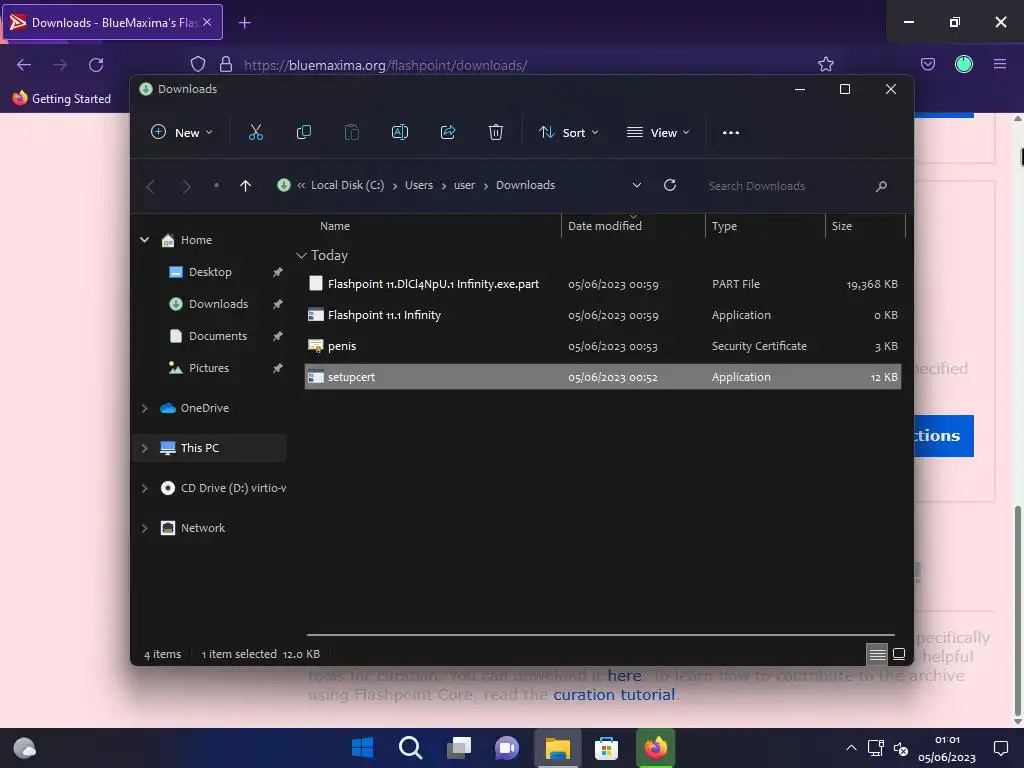Open taskbar Search

pyautogui.click(x=410, y=748)
